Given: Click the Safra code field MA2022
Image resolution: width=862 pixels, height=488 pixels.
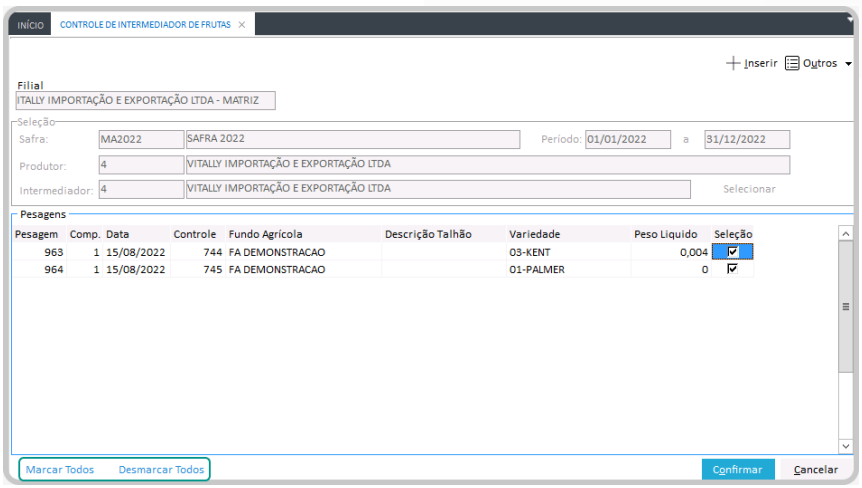Looking at the screenshot, I should tap(141, 140).
